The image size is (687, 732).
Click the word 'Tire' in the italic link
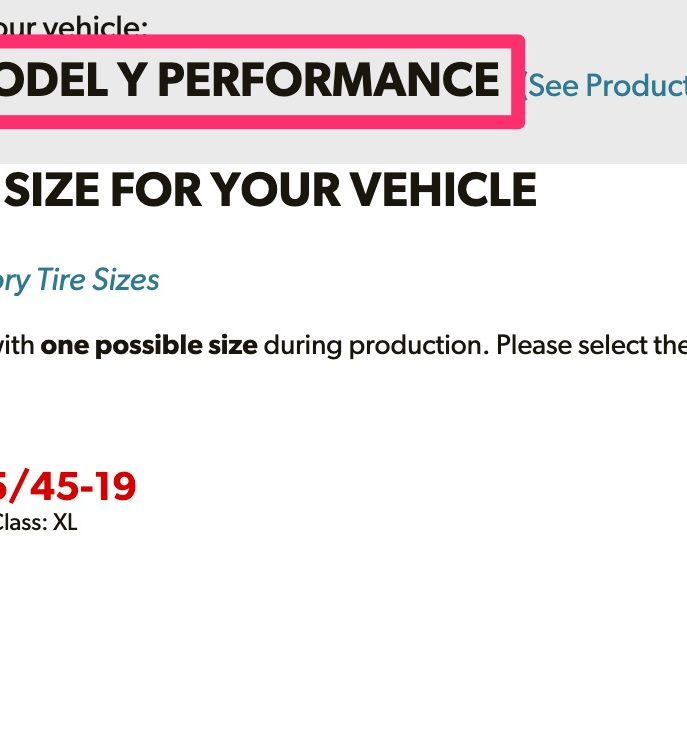[x=61, y=280]
